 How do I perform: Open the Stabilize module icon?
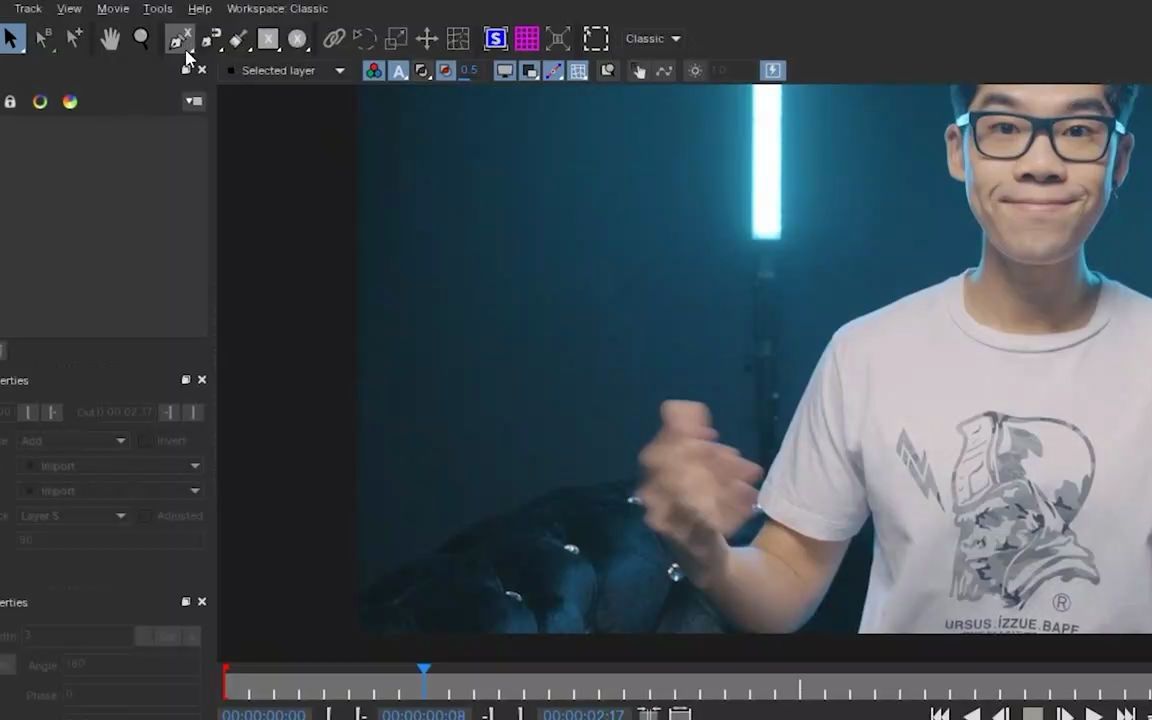pyautogui.click(x=496, y=38)
